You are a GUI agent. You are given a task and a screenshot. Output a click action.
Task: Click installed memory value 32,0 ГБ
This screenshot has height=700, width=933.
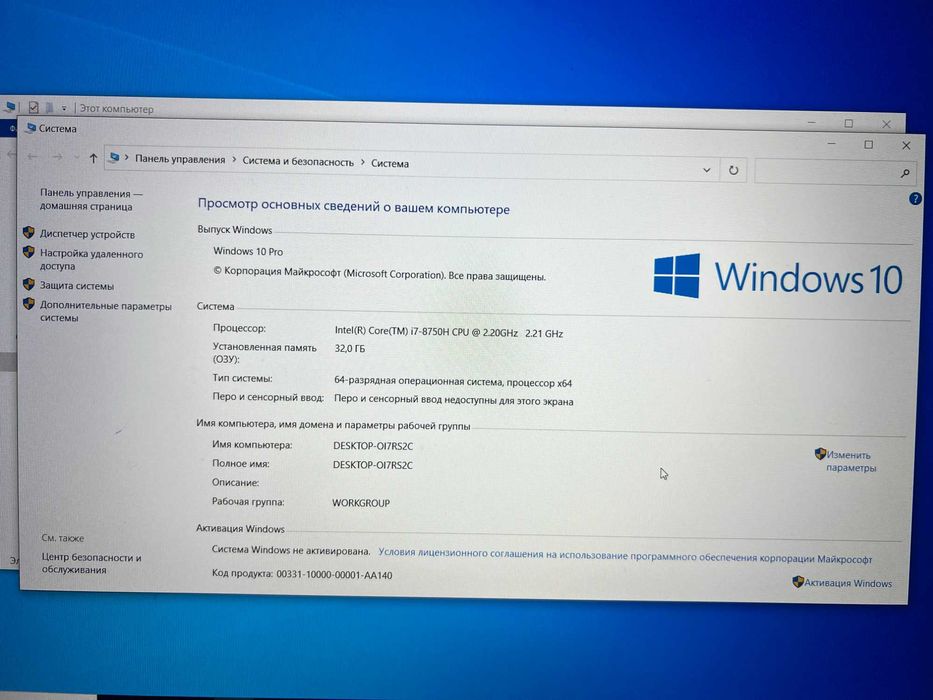click(350, 348)
